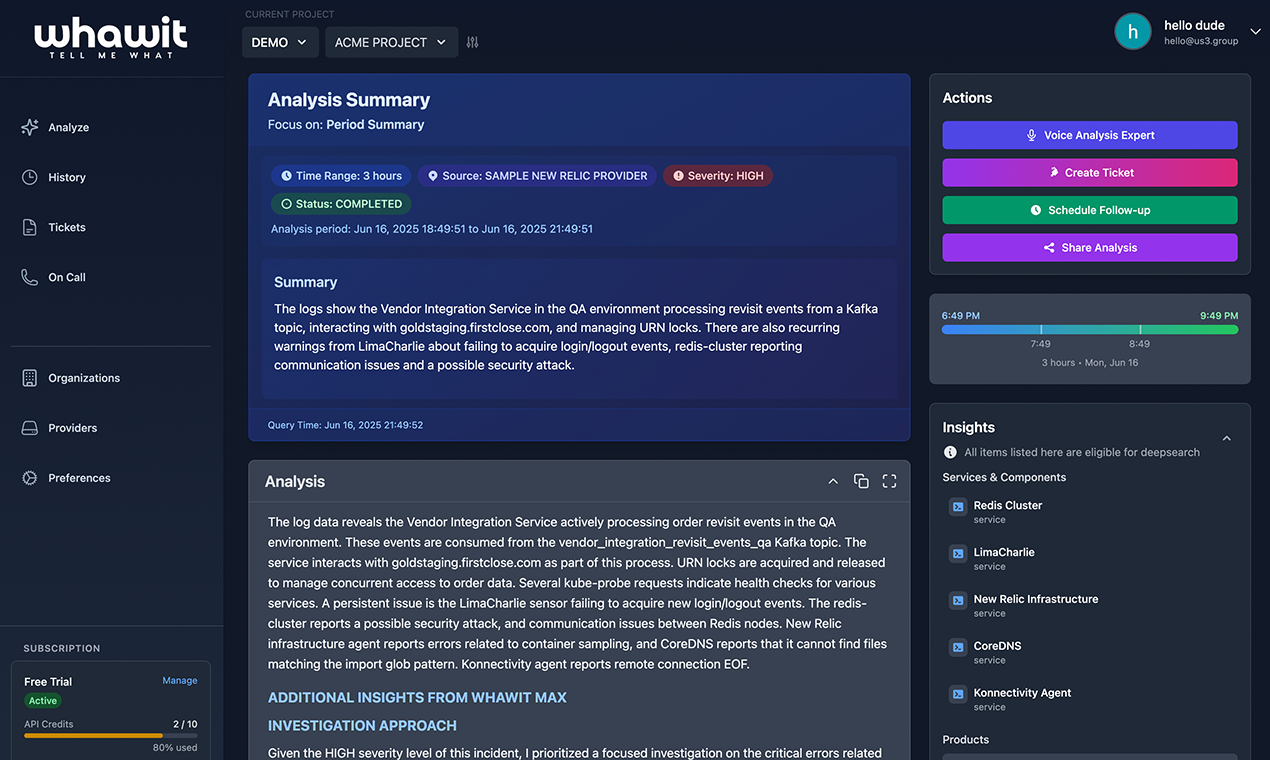
Task: Click the Create Ticket button
Action: pyautogui.click(x=1090, y=173)
